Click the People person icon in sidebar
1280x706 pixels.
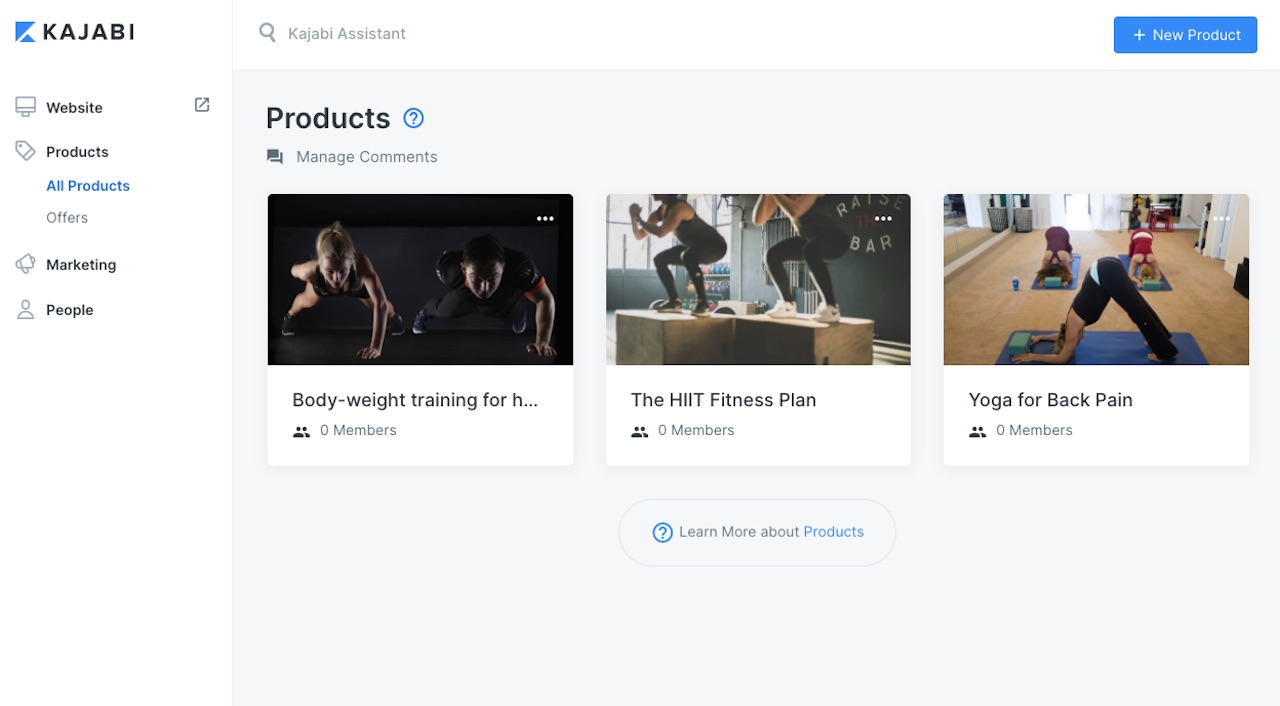[25, 309]
